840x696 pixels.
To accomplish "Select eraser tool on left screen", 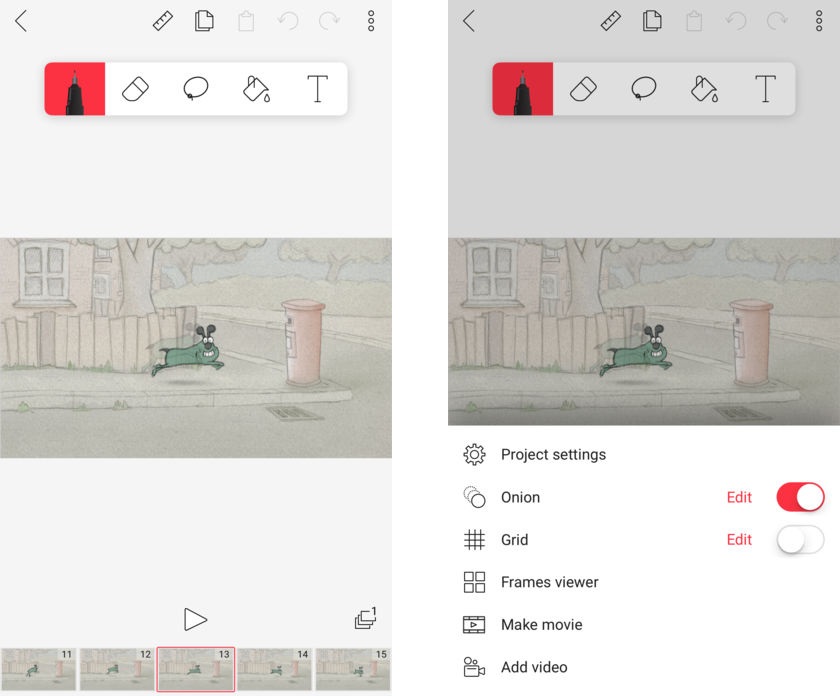I will point(136,89).
